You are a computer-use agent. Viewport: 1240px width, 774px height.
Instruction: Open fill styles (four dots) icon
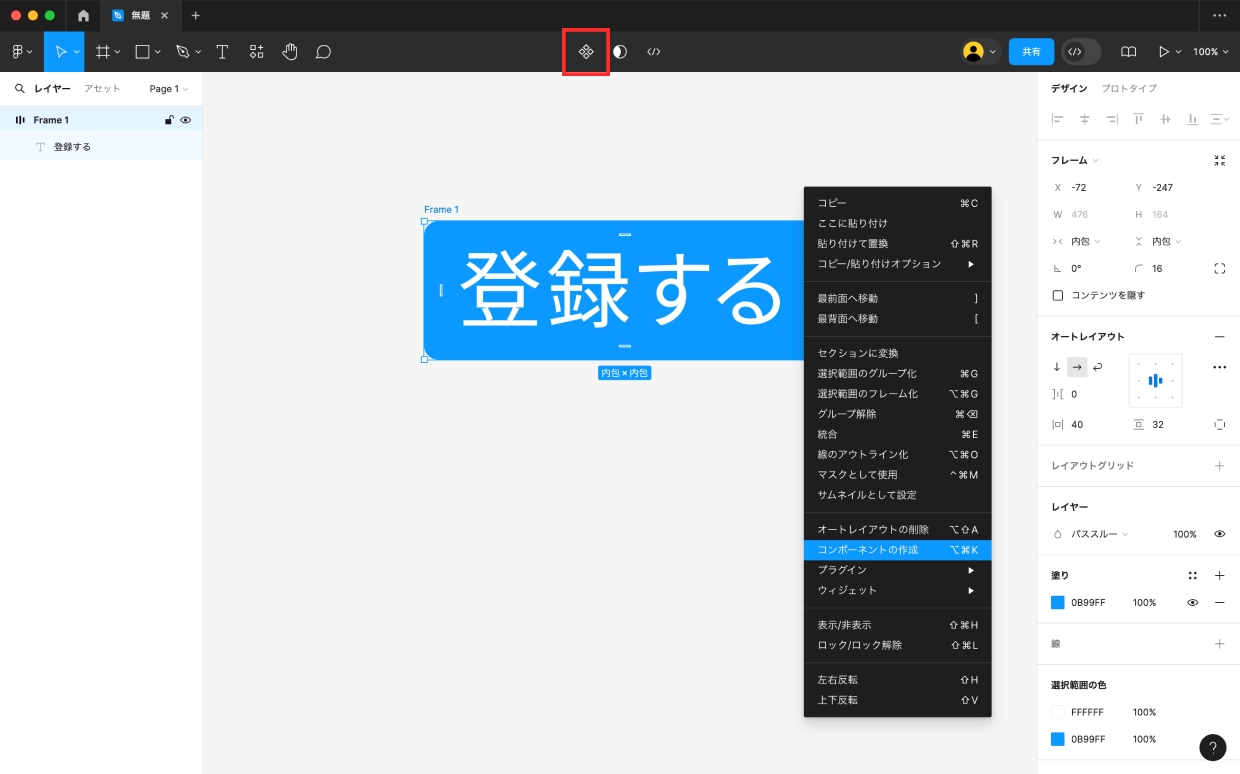(x=1192, y=576)
